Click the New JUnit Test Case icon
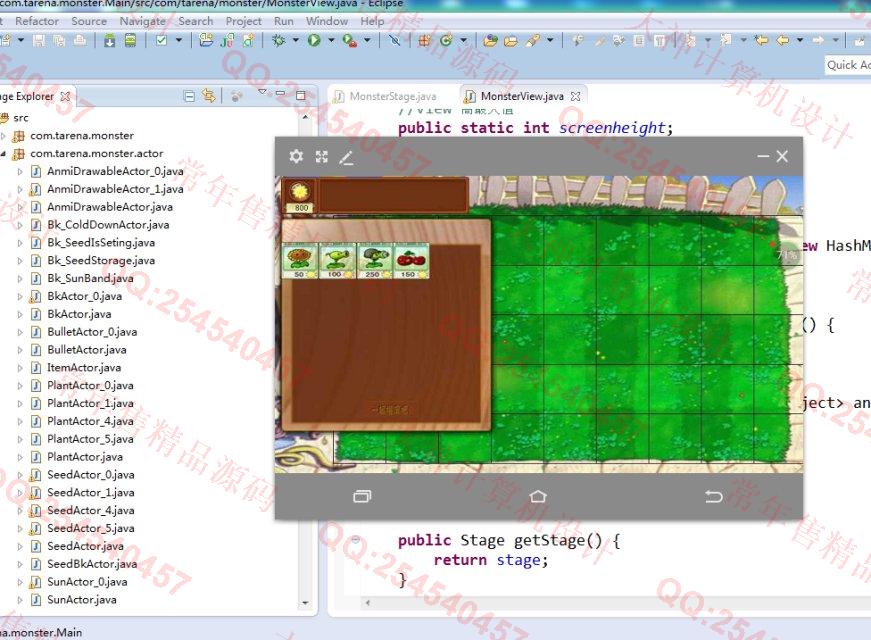Viewport: 871px width, 640px height. 227,40
